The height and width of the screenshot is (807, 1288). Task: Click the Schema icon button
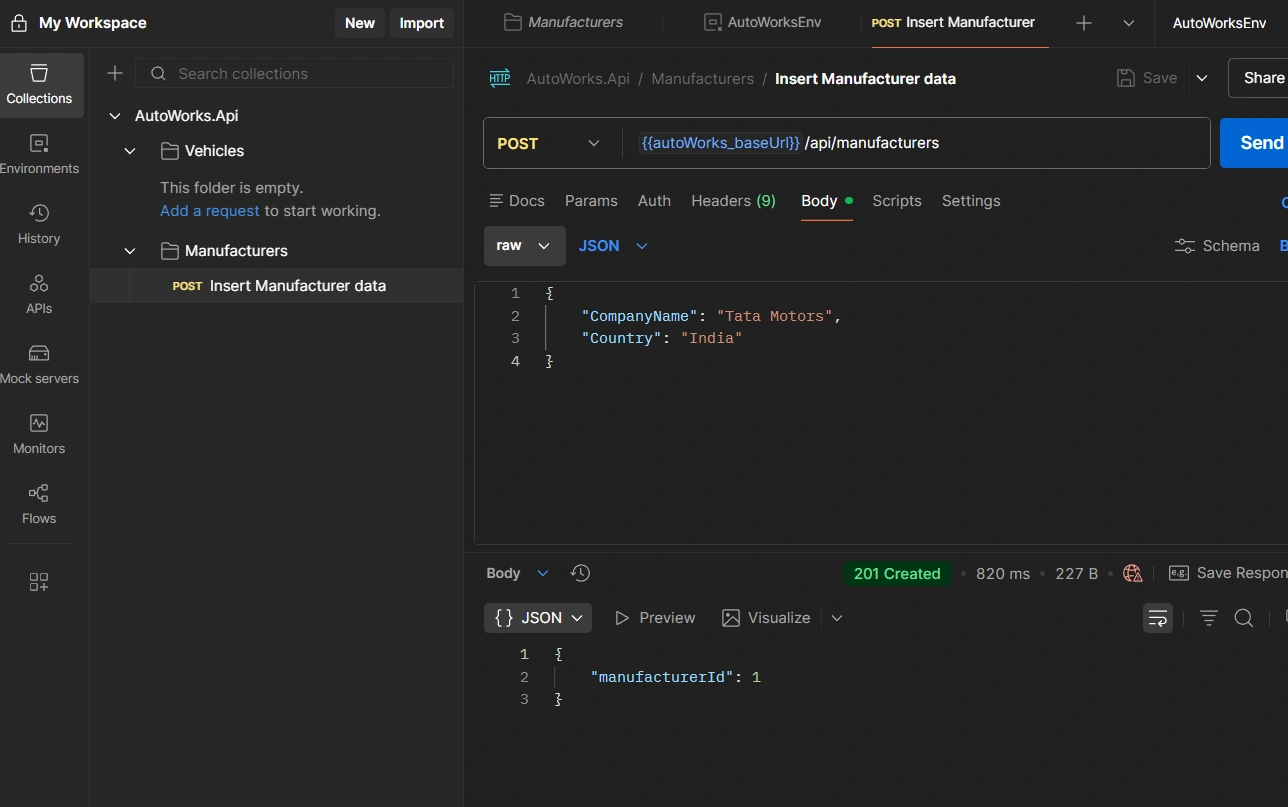1185,246
